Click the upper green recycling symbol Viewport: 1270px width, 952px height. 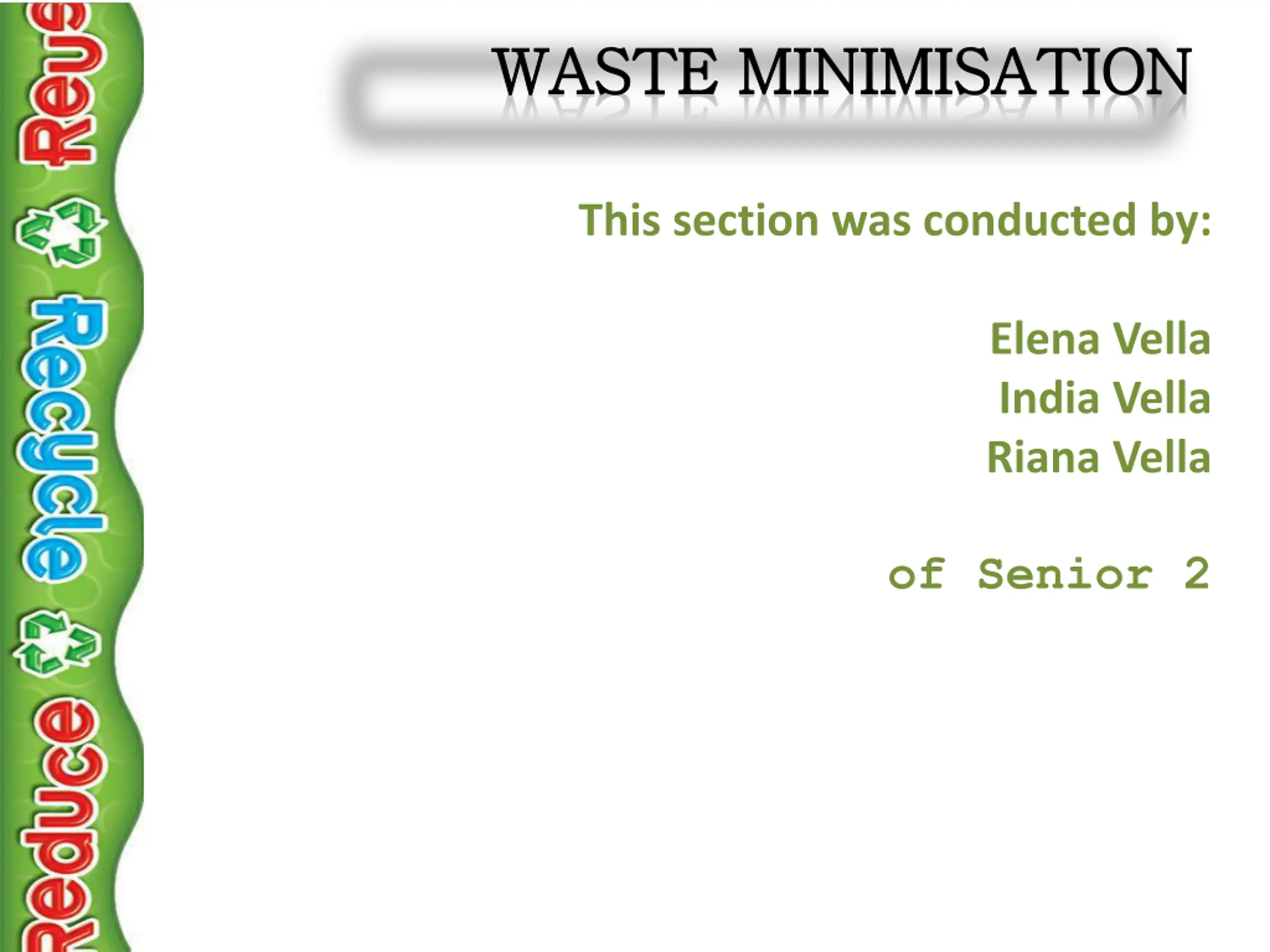(61, 233)
